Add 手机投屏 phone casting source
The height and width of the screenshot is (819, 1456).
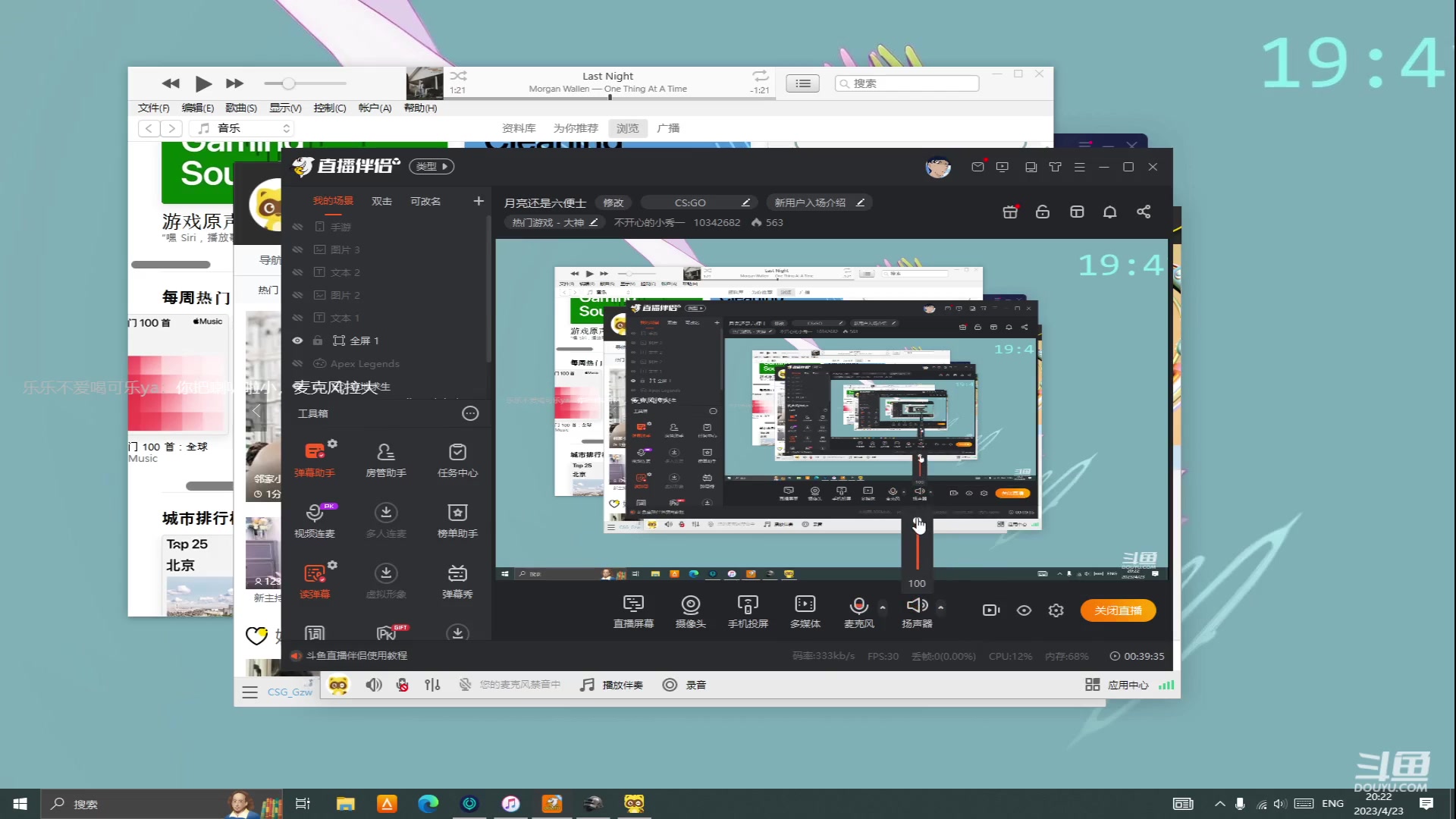click(x=748, y=611)
